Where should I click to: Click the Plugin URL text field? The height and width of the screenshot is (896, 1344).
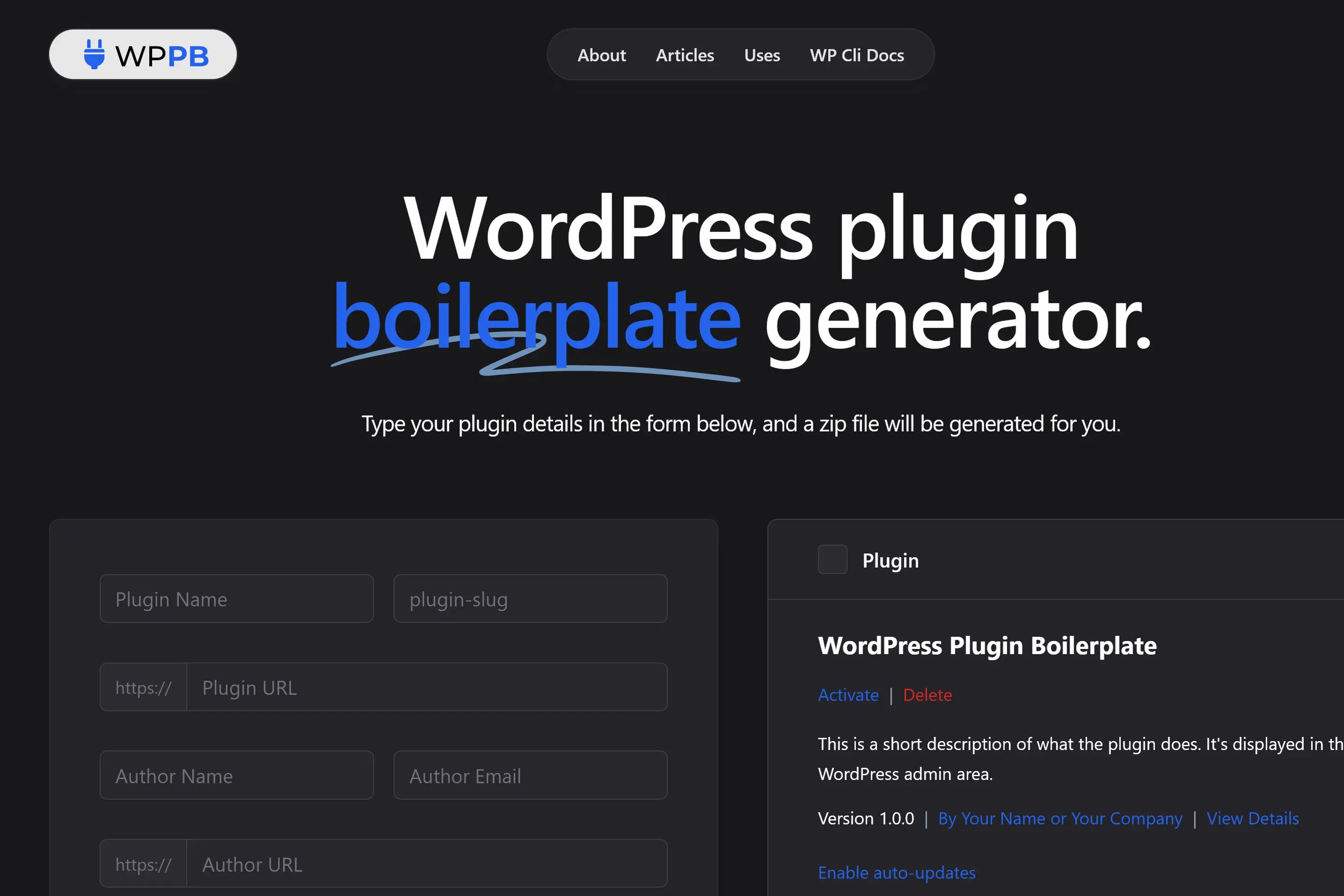pos(426,687)
